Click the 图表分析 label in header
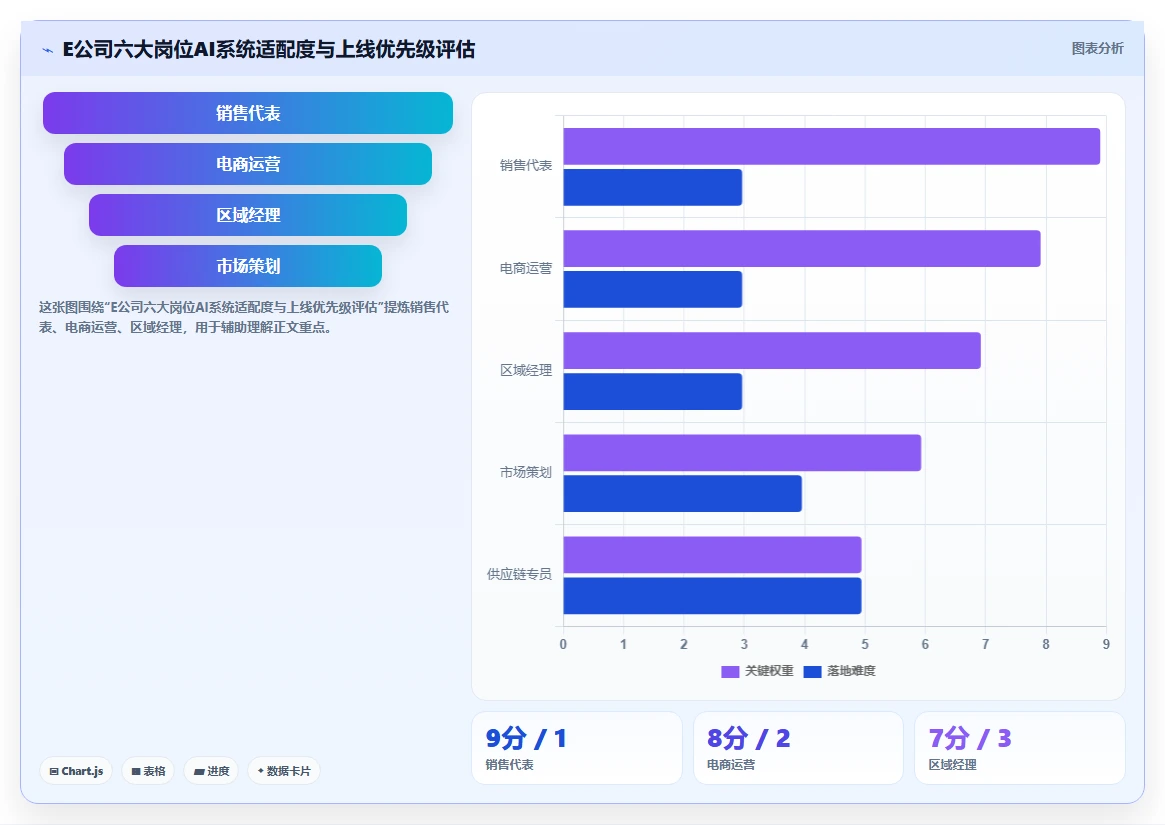 coord(1097,48)
